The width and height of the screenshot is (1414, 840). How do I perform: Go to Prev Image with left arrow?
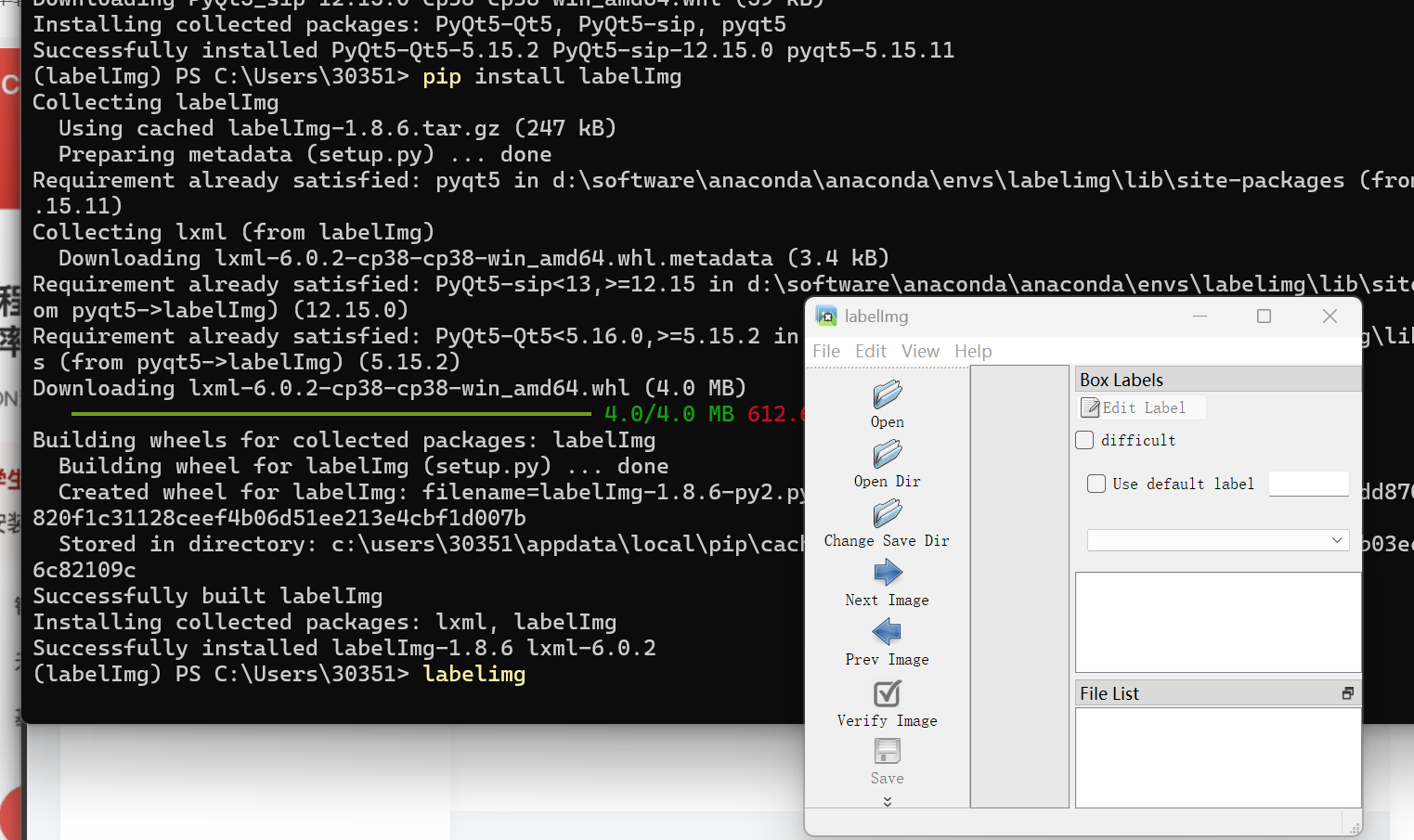[x=887, y=632]
